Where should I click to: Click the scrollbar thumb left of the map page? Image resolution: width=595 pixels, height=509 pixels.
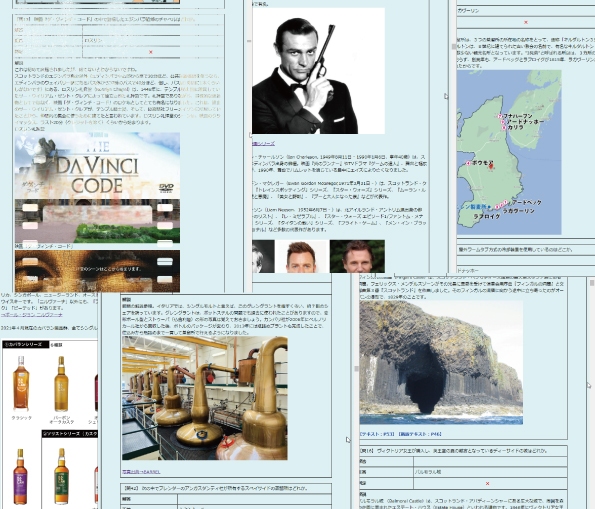pos(453,46)
